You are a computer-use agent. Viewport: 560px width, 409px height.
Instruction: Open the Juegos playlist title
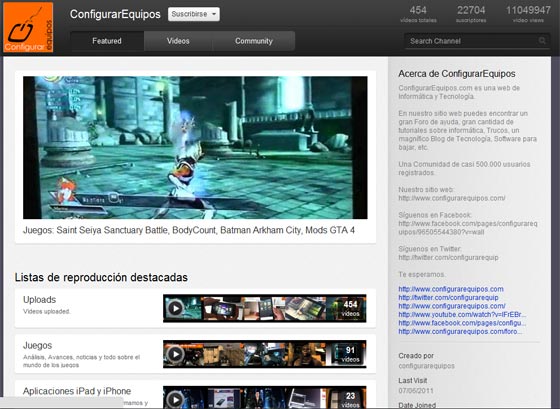tap(38, 345)
